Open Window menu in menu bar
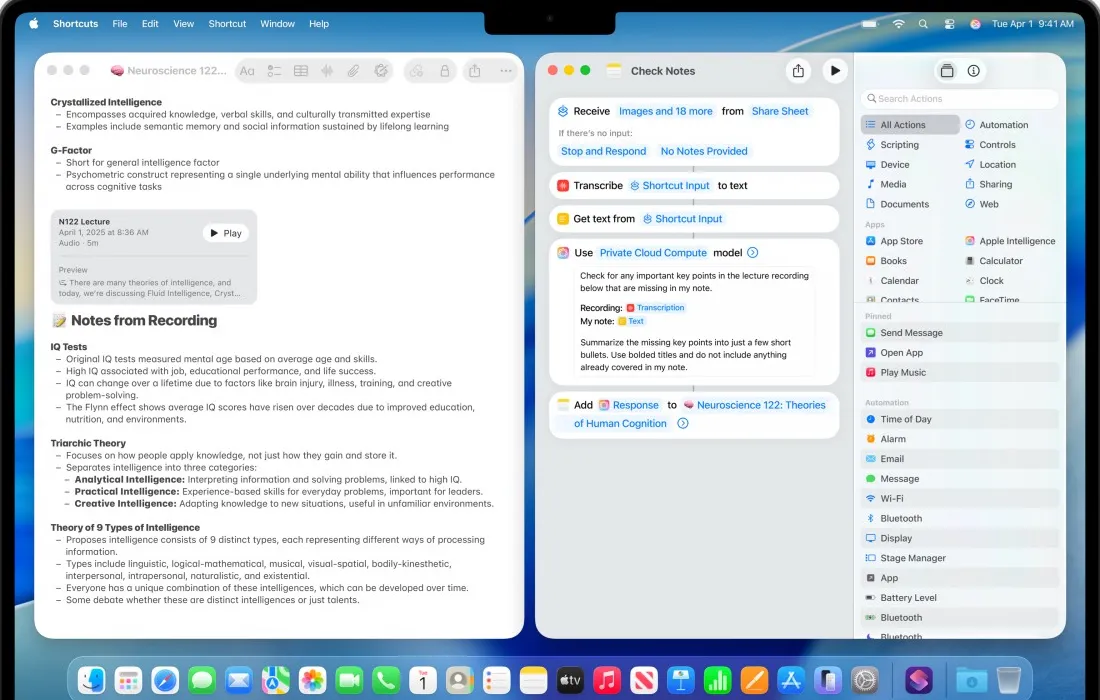Viewport: 1100px width, 700px height. (x=278, y=24)
